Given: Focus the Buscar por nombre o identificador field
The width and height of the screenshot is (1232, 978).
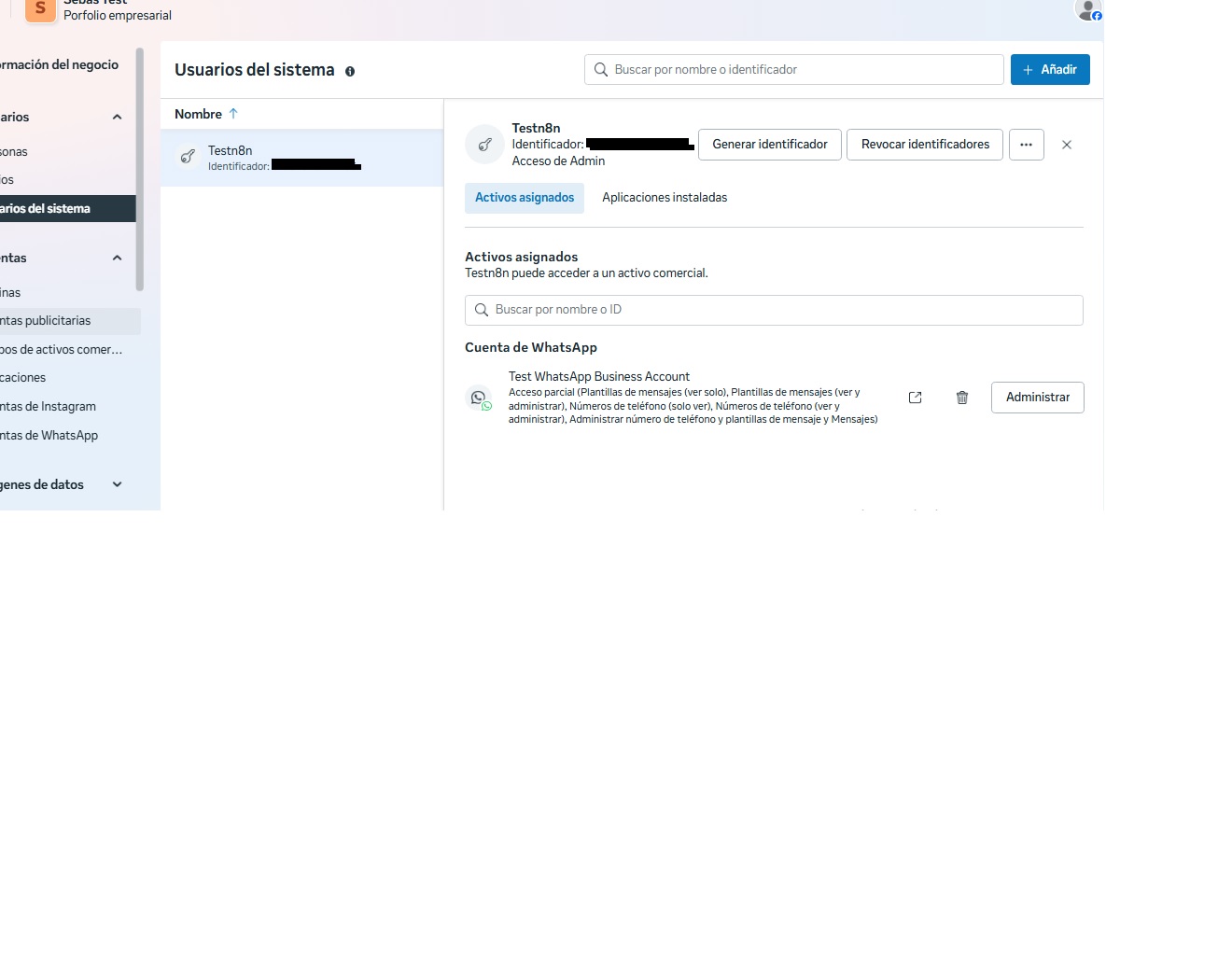Looking at the screenshot, I should [794, 70].
